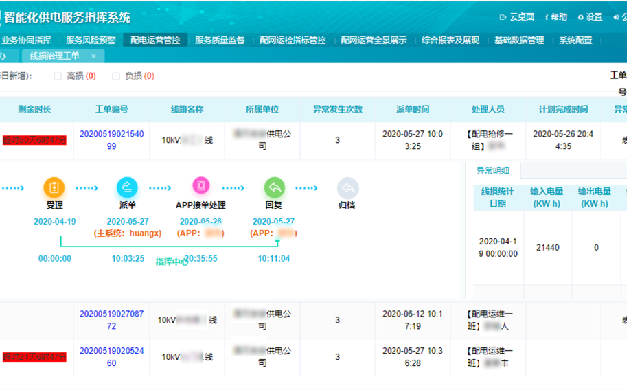627x390 pixels.
Task: Open the 配网运检指标管控 menu
Action: [293, 40]
